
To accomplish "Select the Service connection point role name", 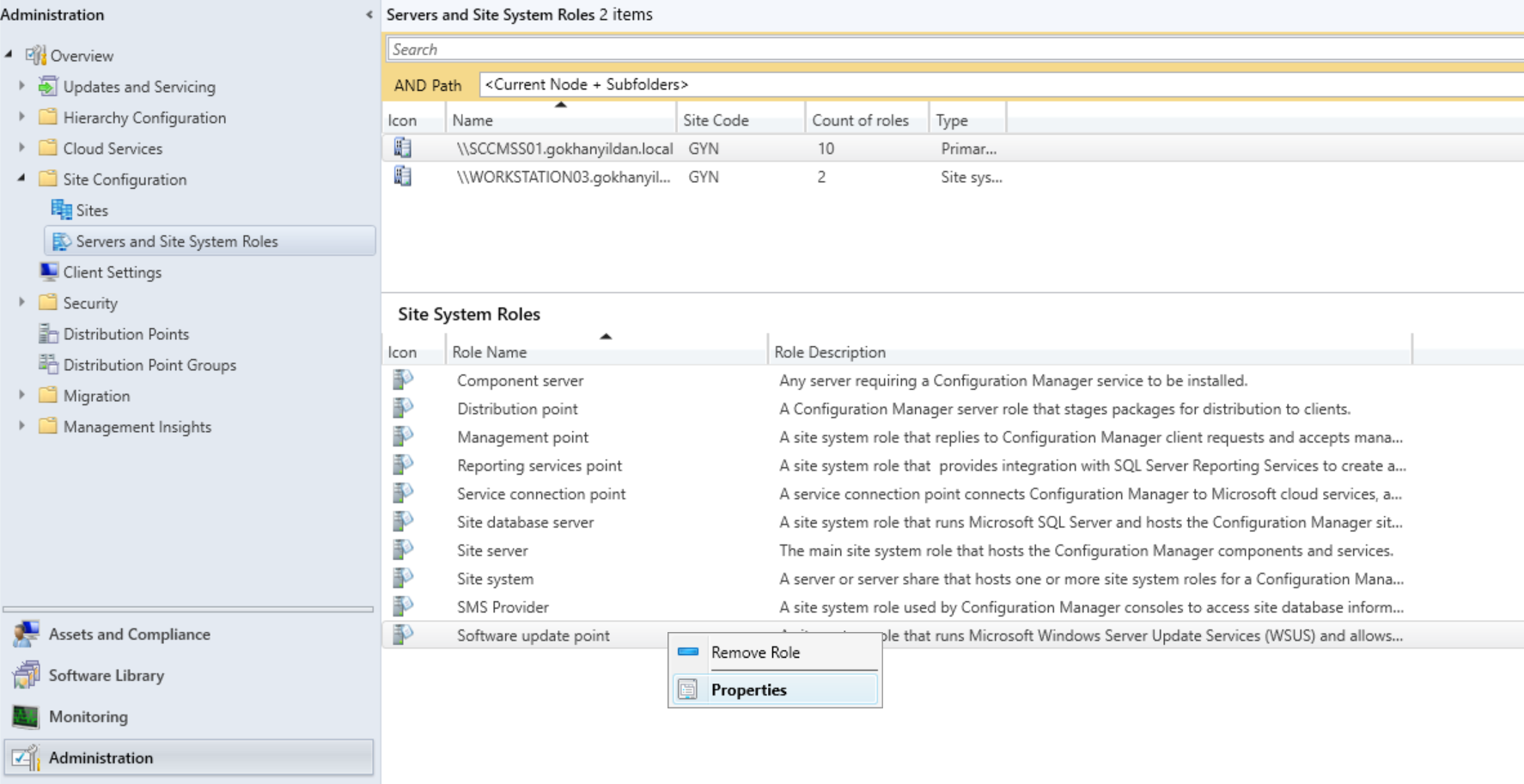I will click(541, 494).
